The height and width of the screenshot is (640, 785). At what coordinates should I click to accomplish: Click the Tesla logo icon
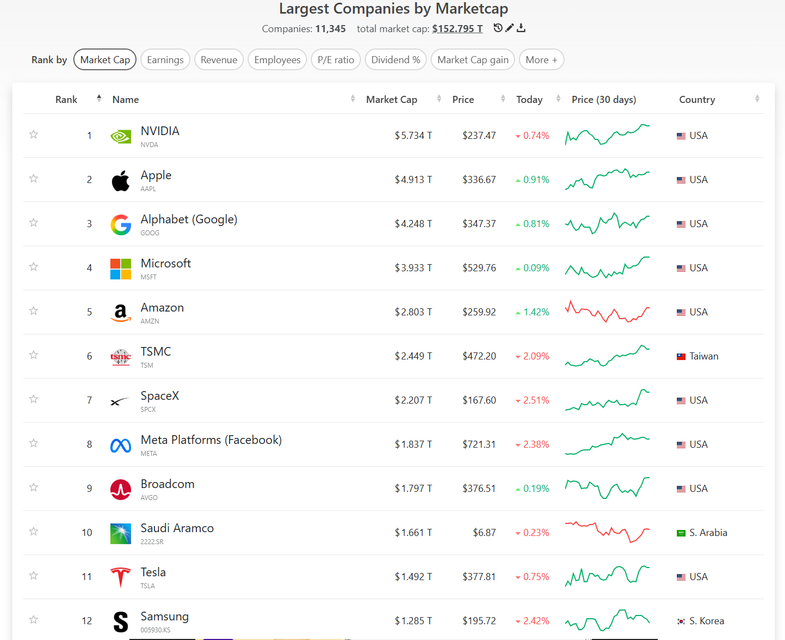coord(121,577)
